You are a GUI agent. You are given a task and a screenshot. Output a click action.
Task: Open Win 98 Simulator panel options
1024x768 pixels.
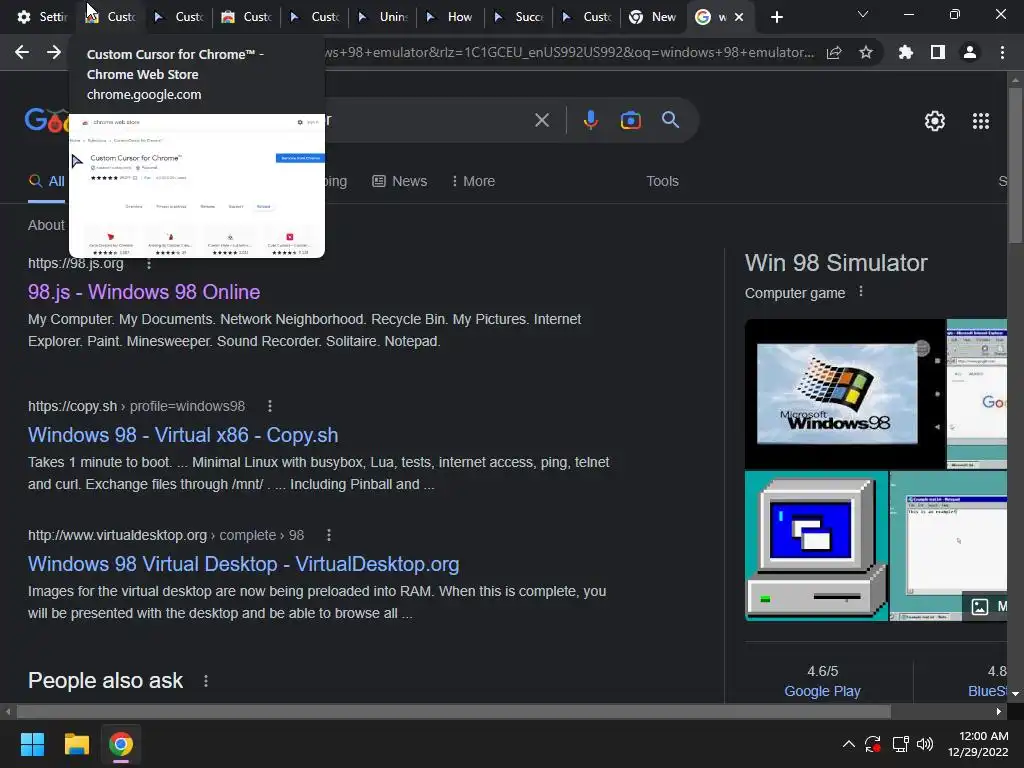point(861,291)
